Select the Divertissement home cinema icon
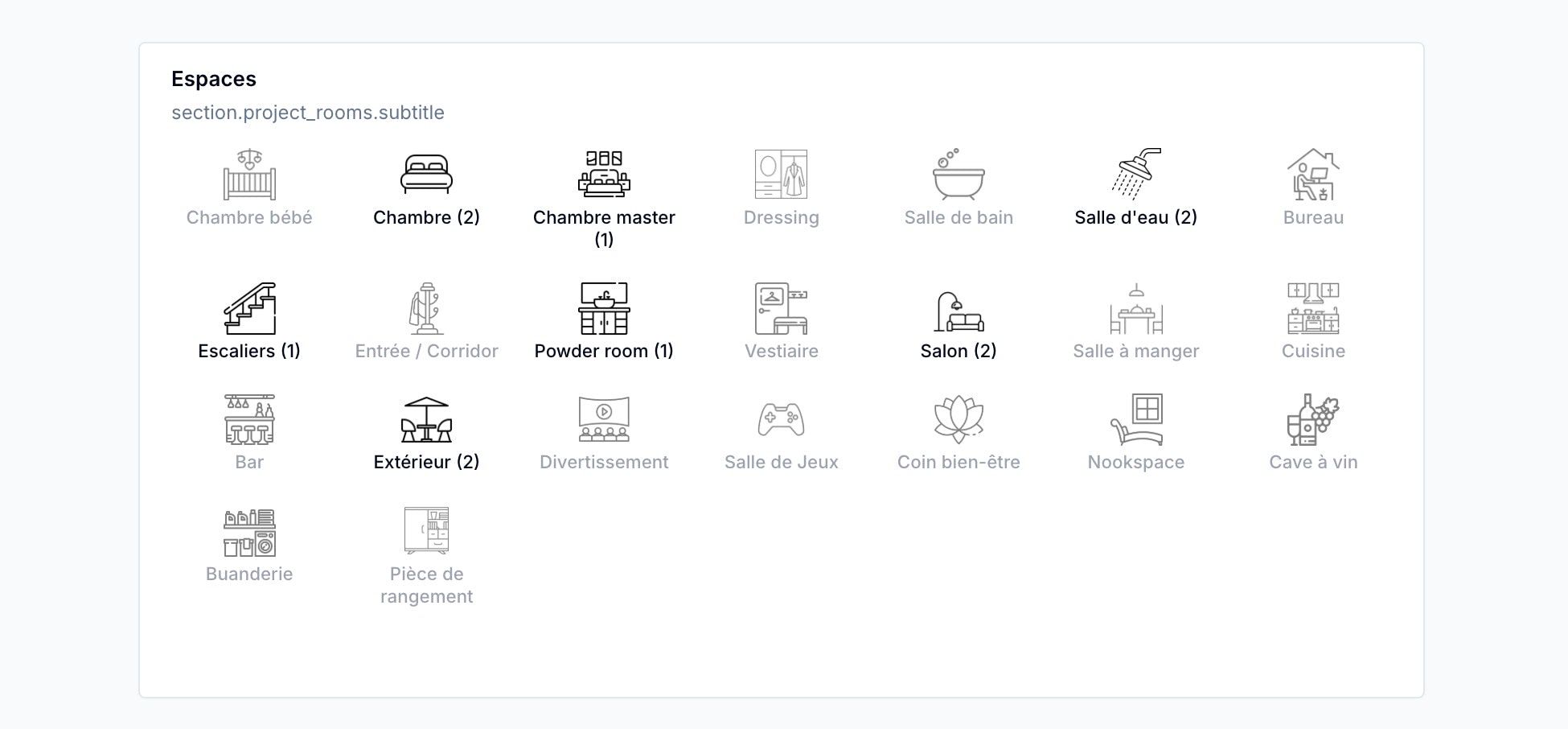The image size is (1568, 729). coord(604,419)
